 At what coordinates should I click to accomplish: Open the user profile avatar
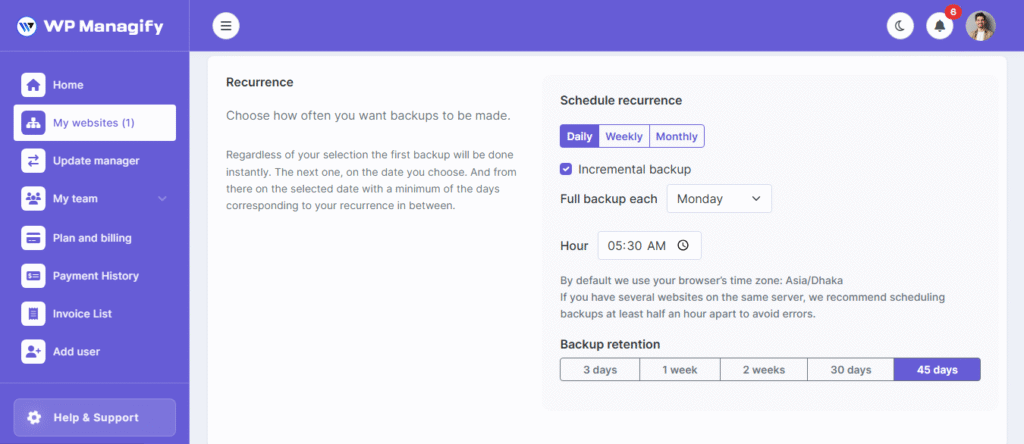coord(981,26)
